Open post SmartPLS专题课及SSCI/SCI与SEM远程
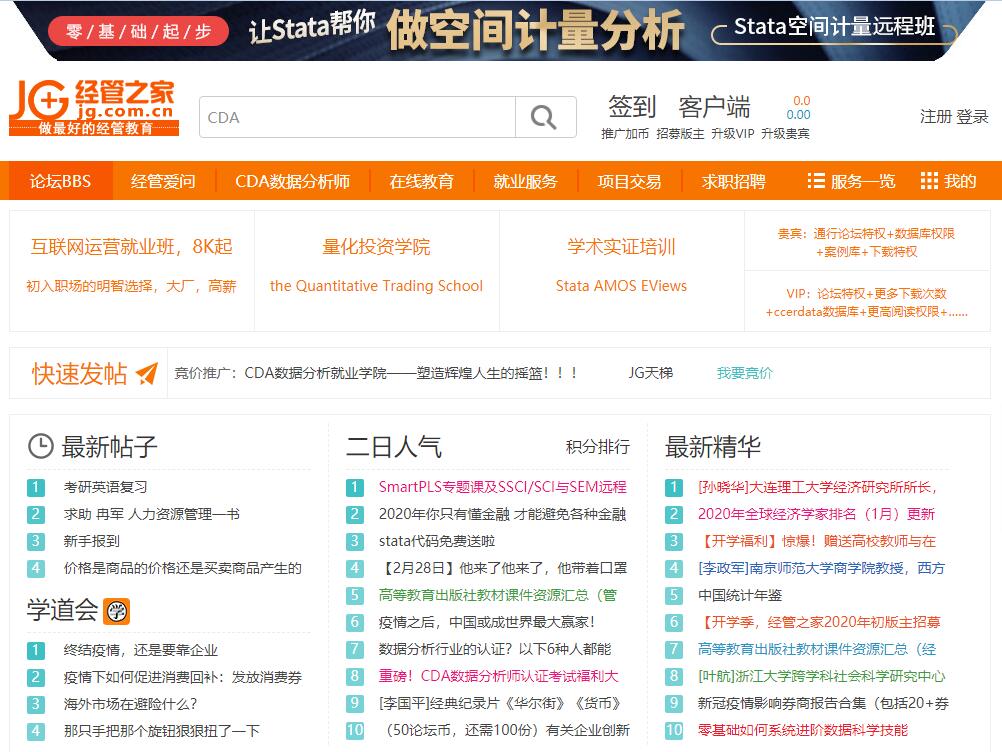Screen dimensions: 1002x752 tap(502, 487)
